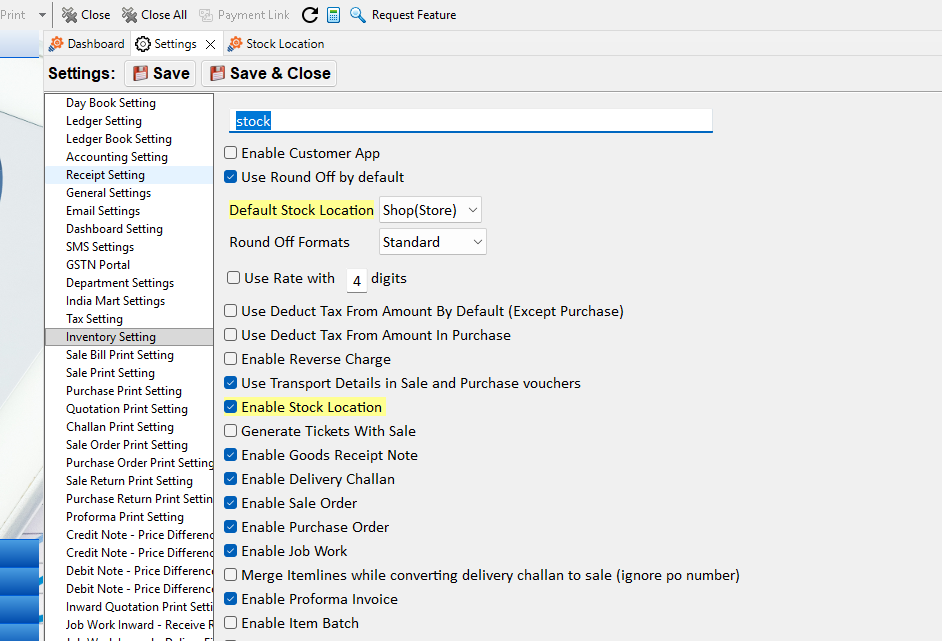This screenshot has width=942, height=641.
Task: Click the Save button
Action: tap(160, 73)
